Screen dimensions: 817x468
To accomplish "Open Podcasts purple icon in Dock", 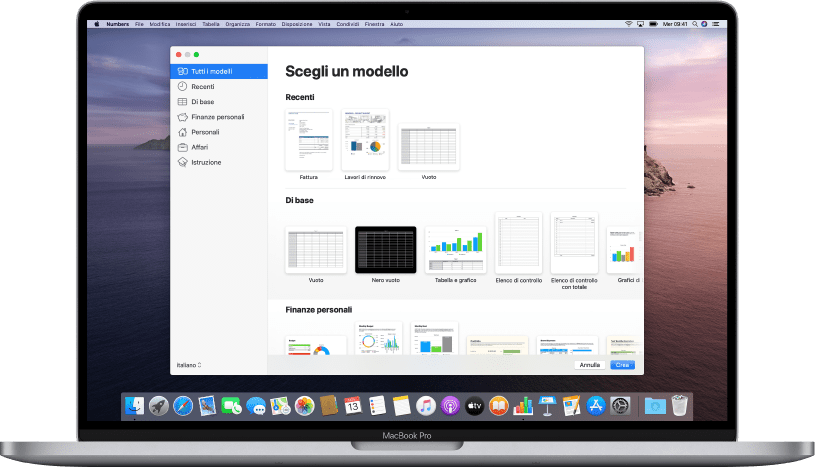I will click(x=450, y=405).
